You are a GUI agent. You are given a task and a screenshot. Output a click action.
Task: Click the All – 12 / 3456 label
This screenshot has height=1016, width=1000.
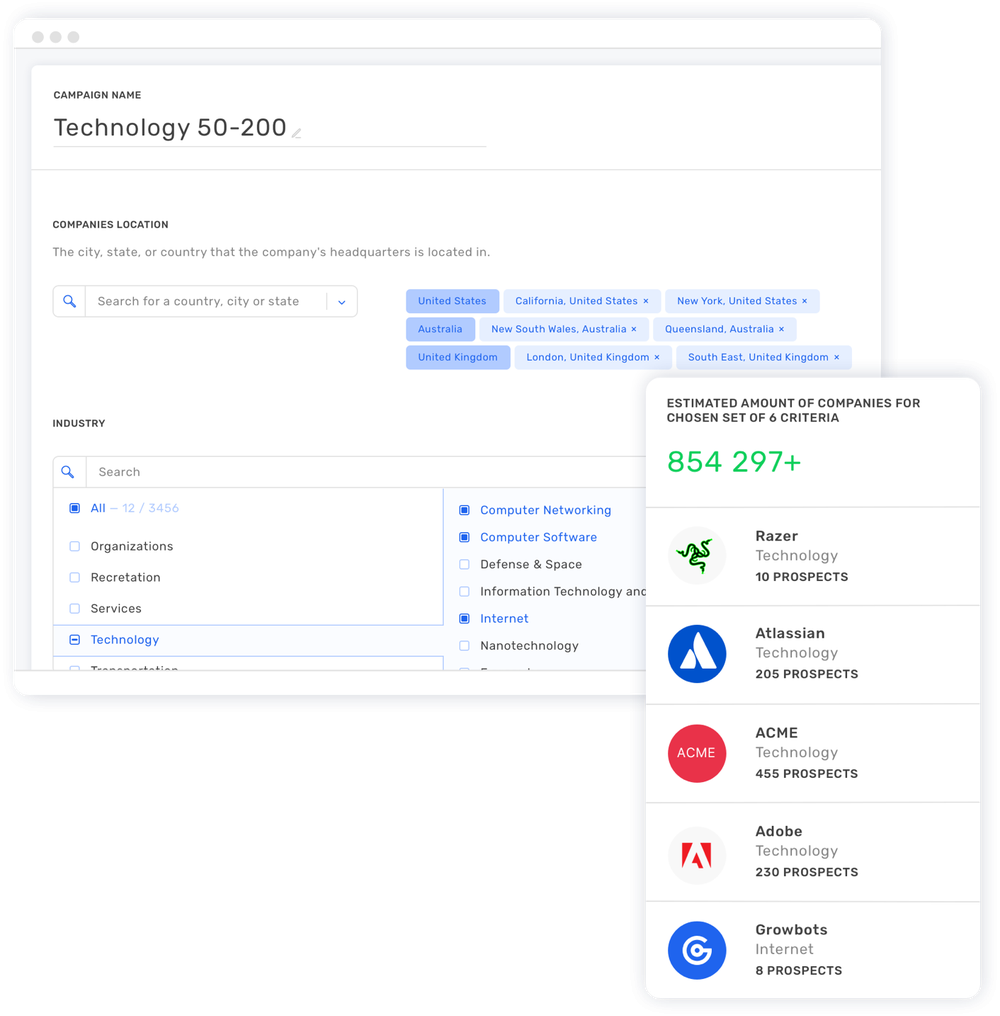(135, 508)
